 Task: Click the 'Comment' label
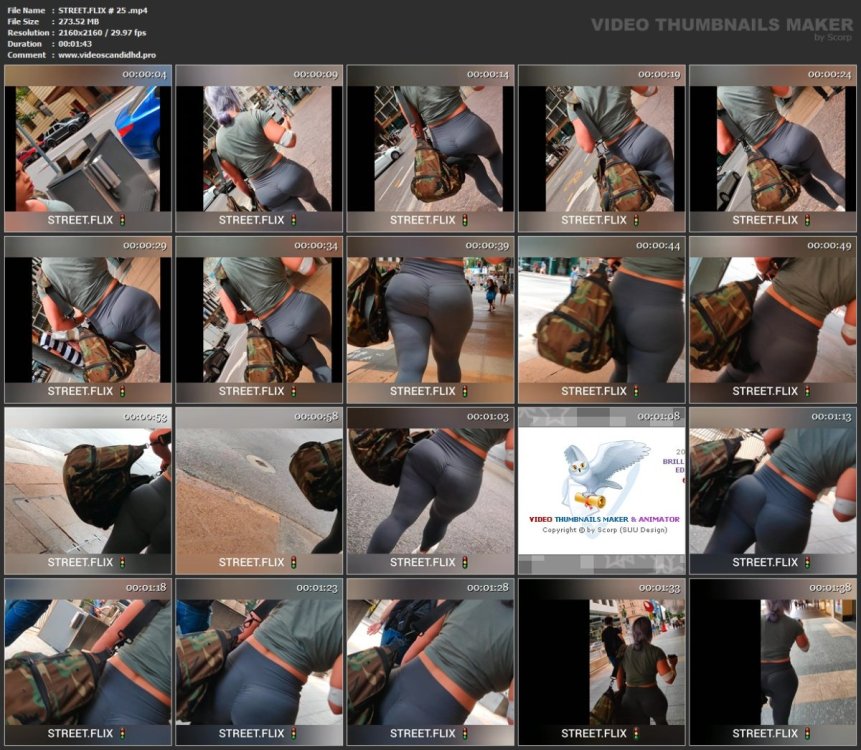(x=26, y=55)
